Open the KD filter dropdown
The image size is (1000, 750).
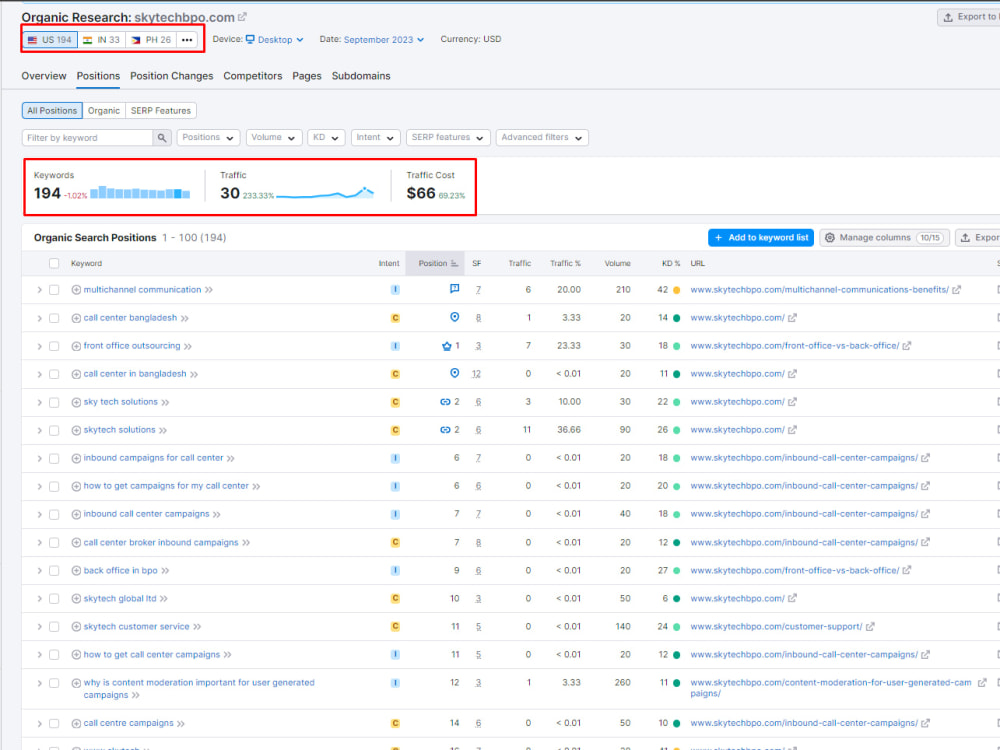(x=326, y=138)
